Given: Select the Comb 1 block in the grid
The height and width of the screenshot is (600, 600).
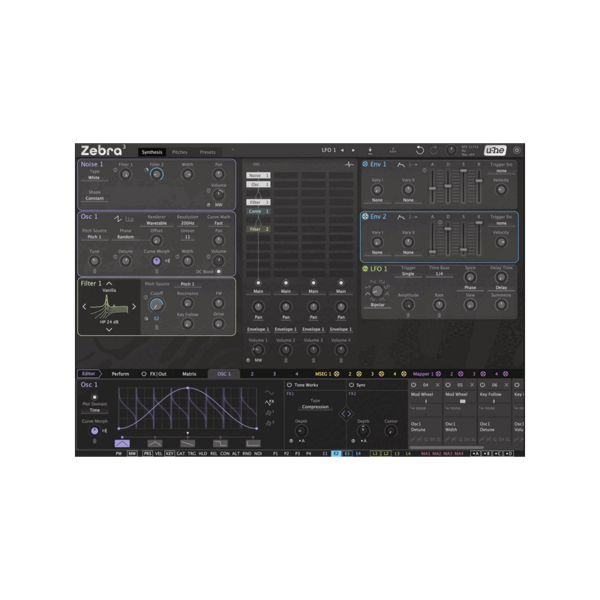Looking at the screenshot, I should [x=258, y=211].
